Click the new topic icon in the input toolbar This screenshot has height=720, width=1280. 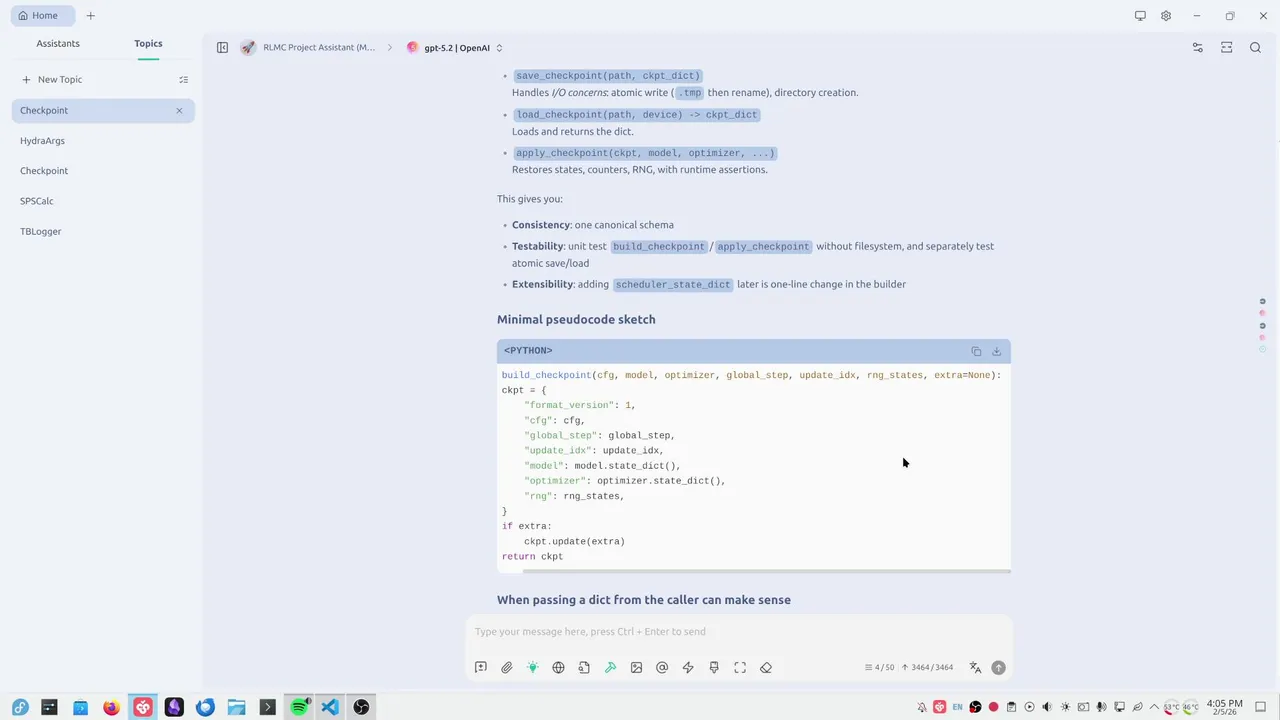pos(481,668)
